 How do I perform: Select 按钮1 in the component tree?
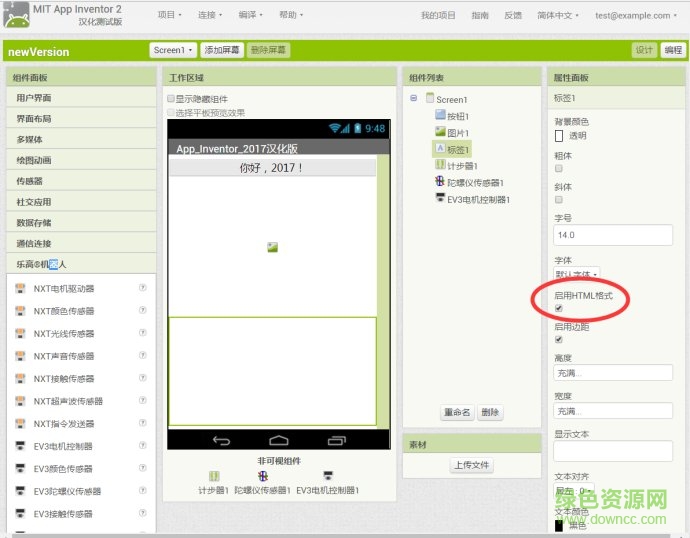(452, 116)
